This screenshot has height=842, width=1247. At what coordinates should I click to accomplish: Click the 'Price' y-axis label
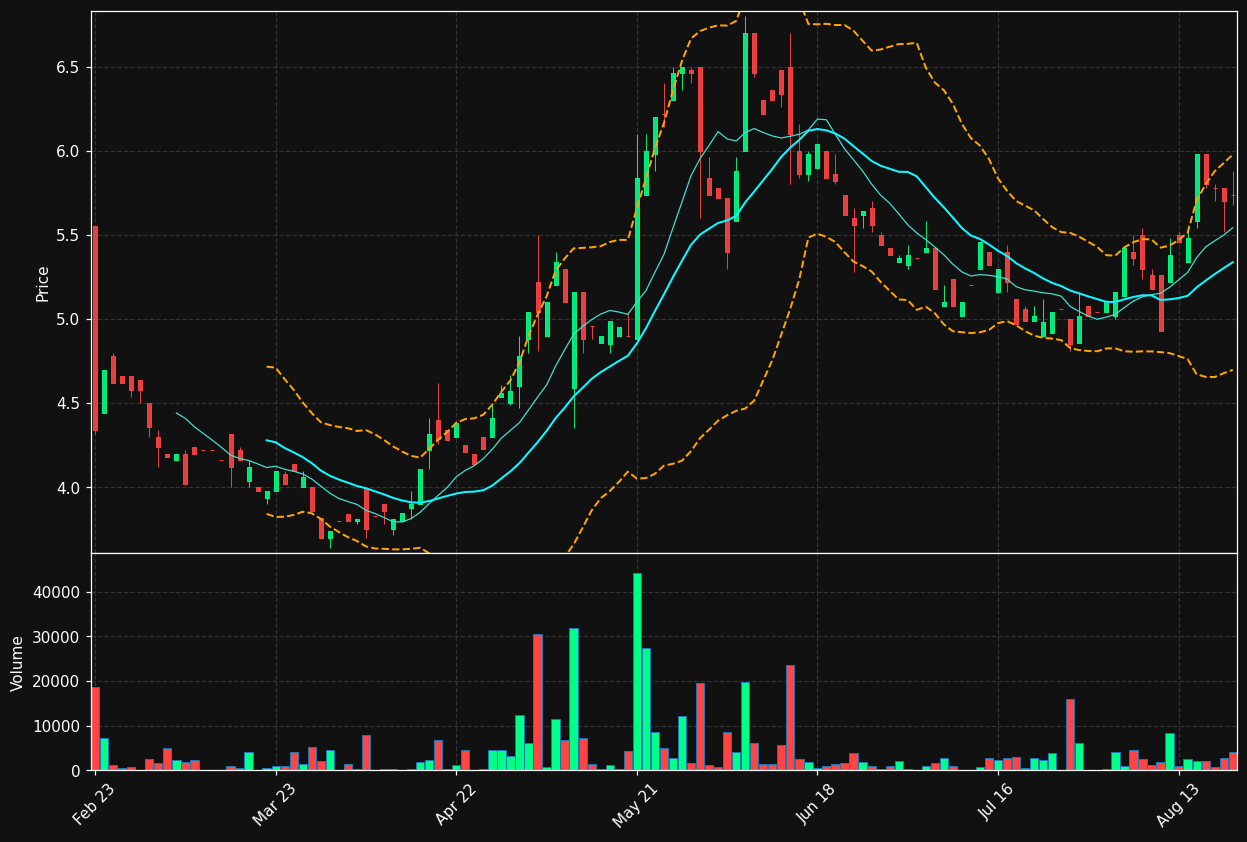tap(43, 283)
